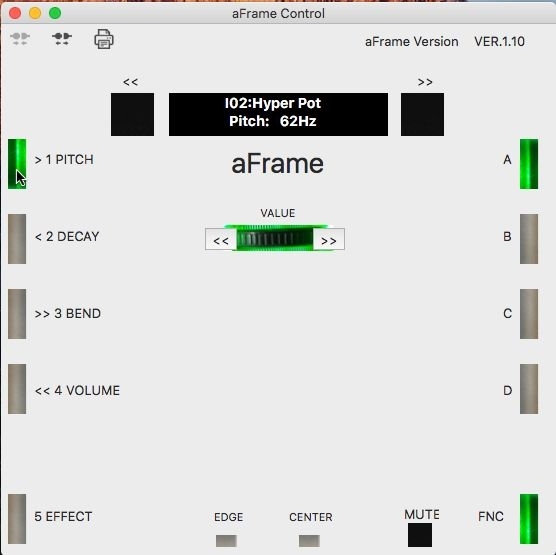Click the grey B button
556x555 pixels.
pyautogui.click(x=529, y=239)
